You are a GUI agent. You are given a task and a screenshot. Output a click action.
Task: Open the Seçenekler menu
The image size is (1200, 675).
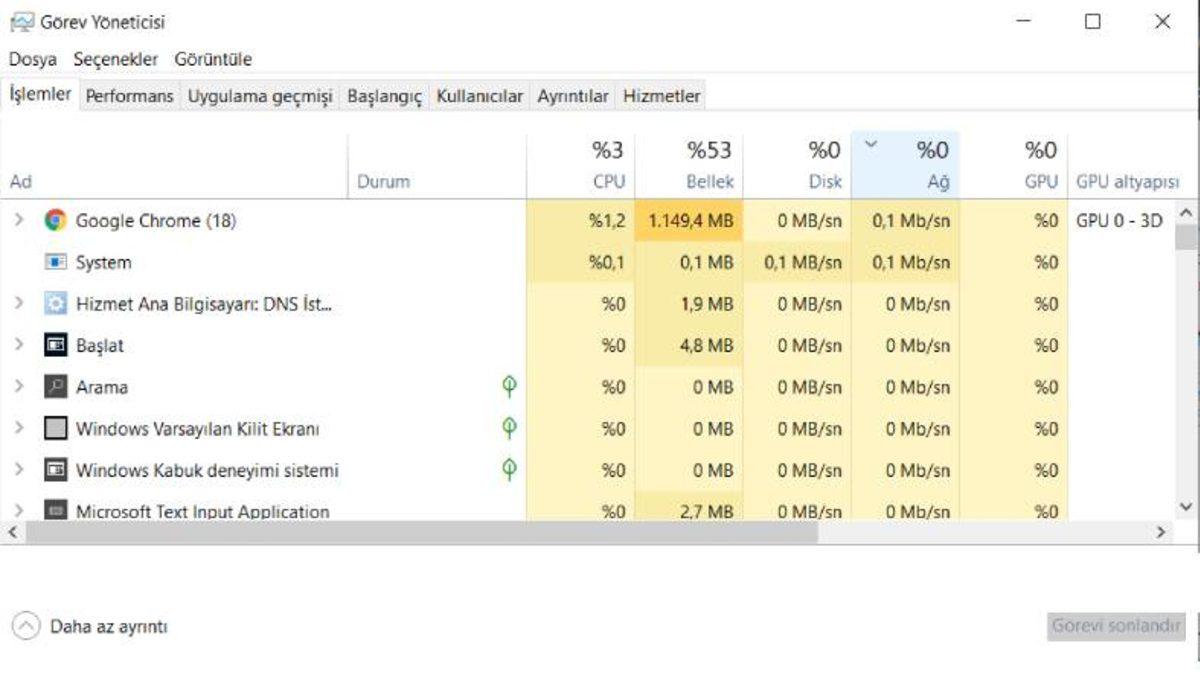coord(115,59)
